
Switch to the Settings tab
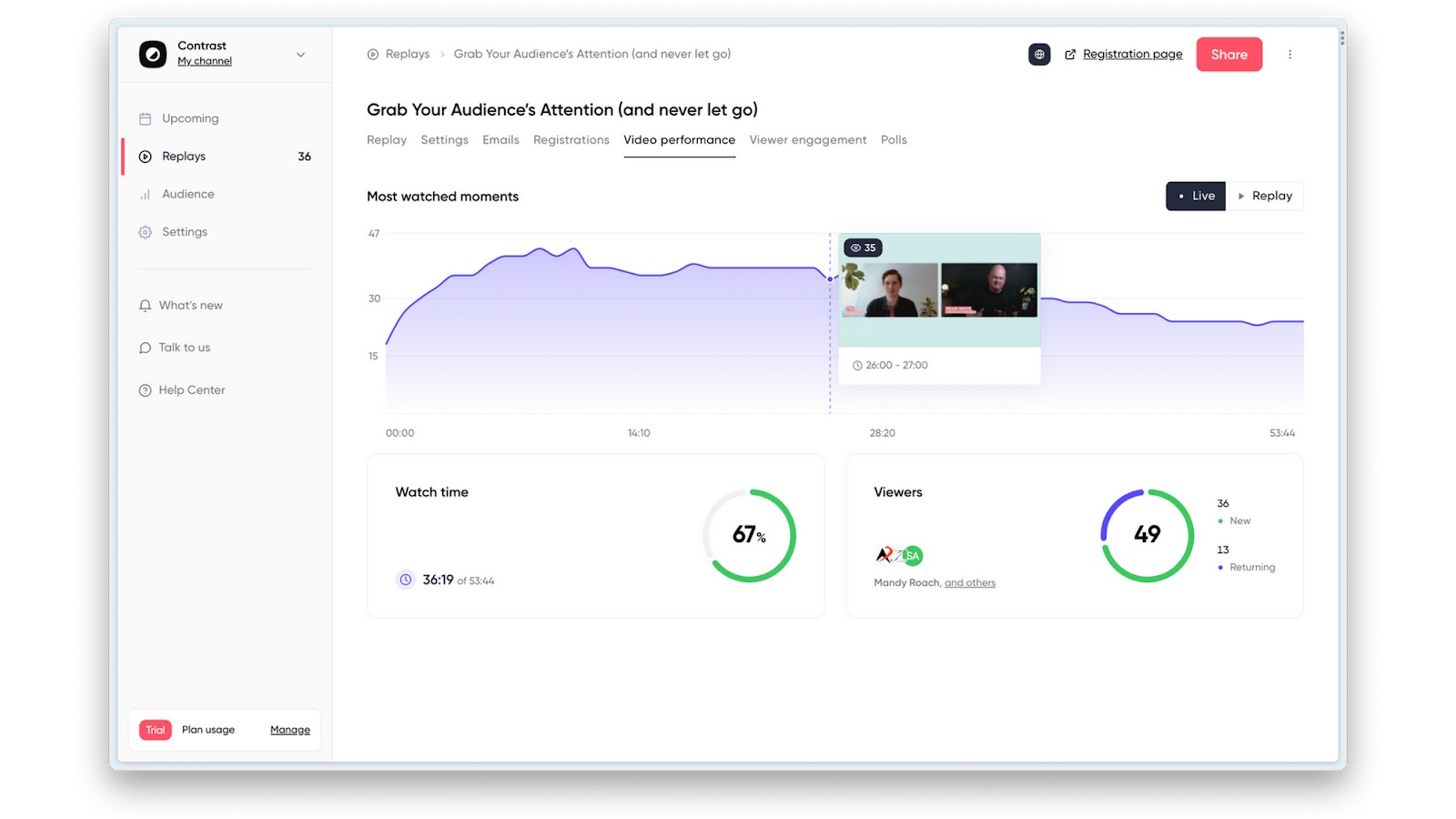(445, 140)
